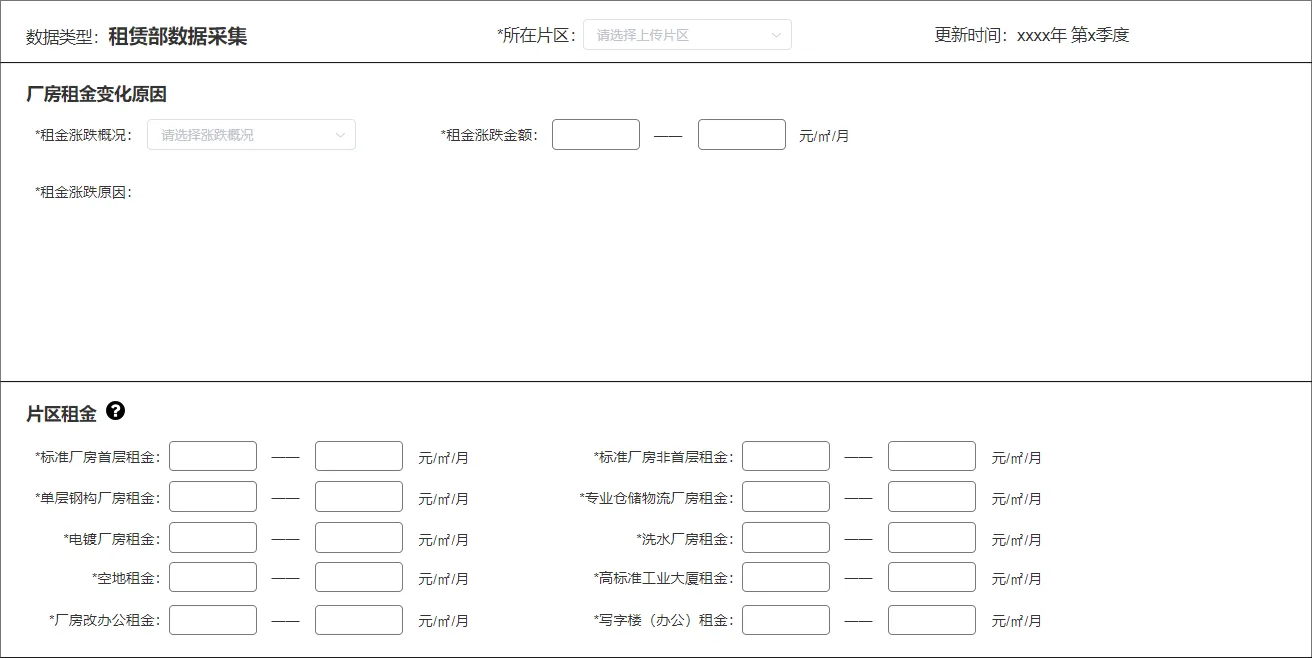Image resolution: width=1312 pixels, height=658 pixels.
Task: Click the *租金涨跌金额 label
Action: point(490,135)
